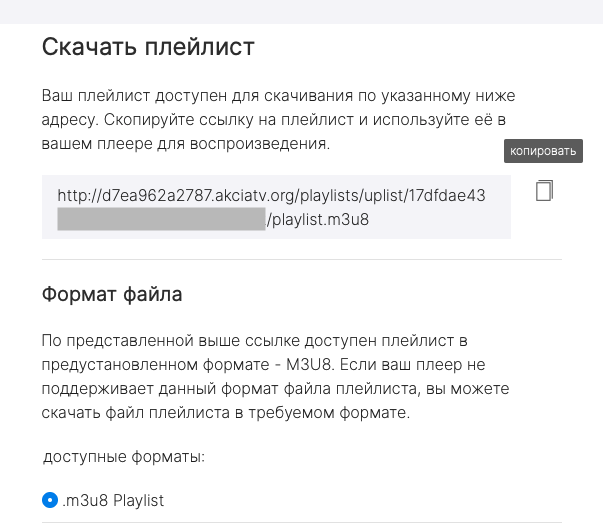Click the 'uplist/17dfdae43' part of the URL
This screenshot has height=529, width=603.
425,195
